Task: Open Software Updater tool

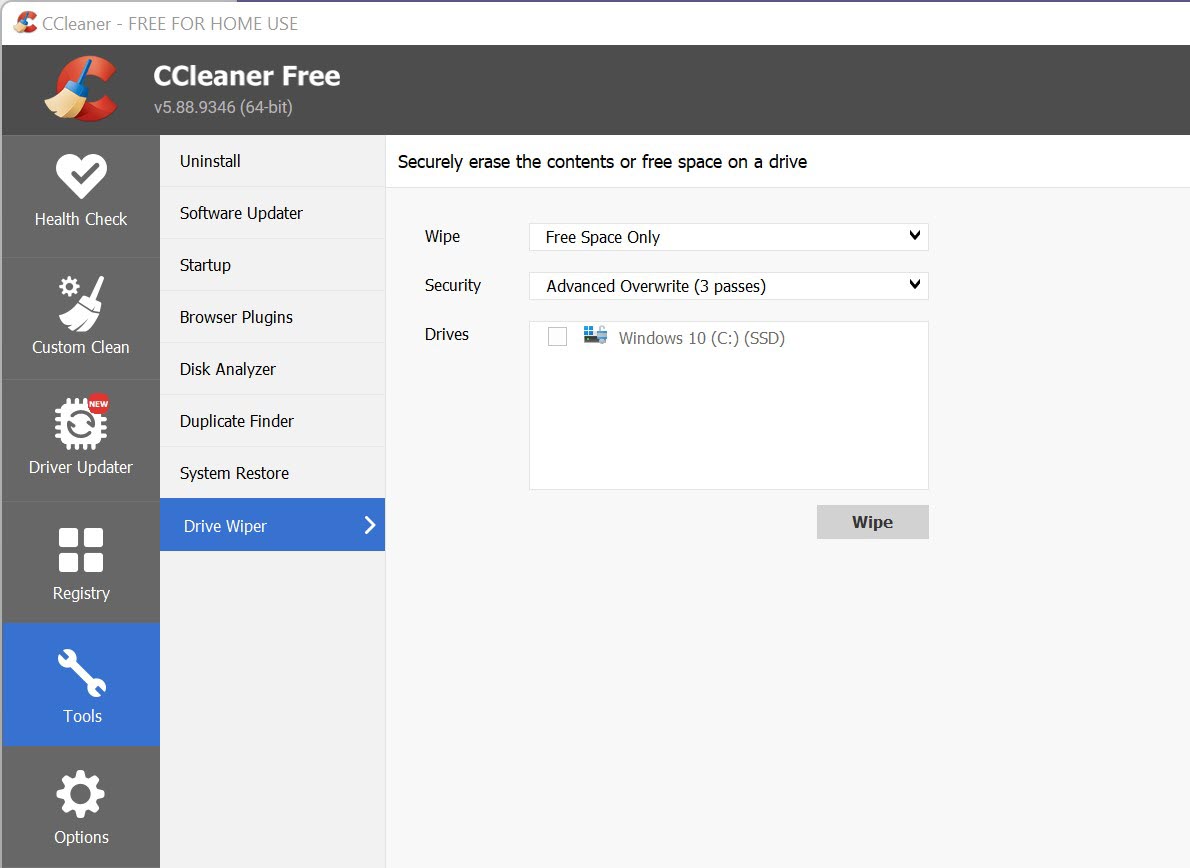Action: coord(272,213)
